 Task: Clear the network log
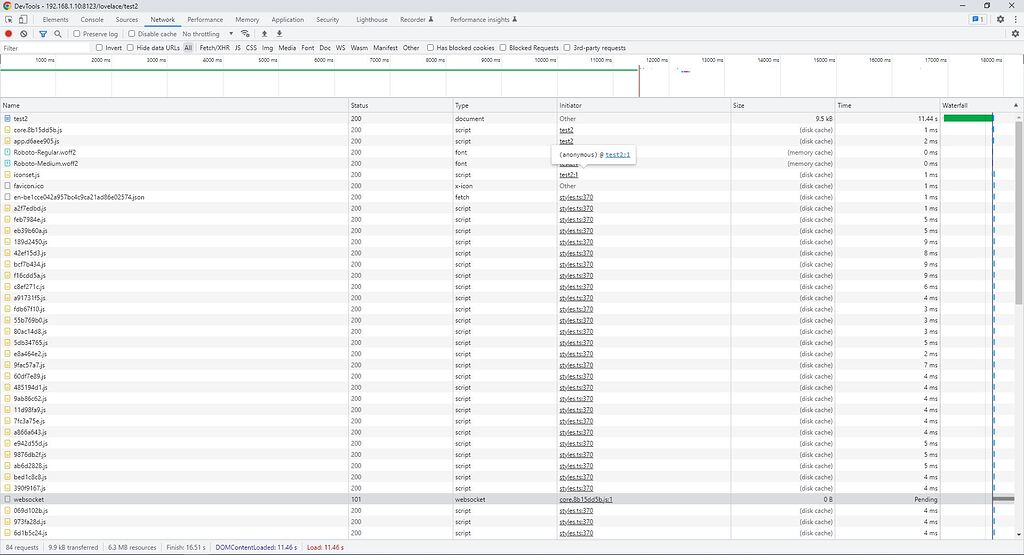[x=24, y=34]
